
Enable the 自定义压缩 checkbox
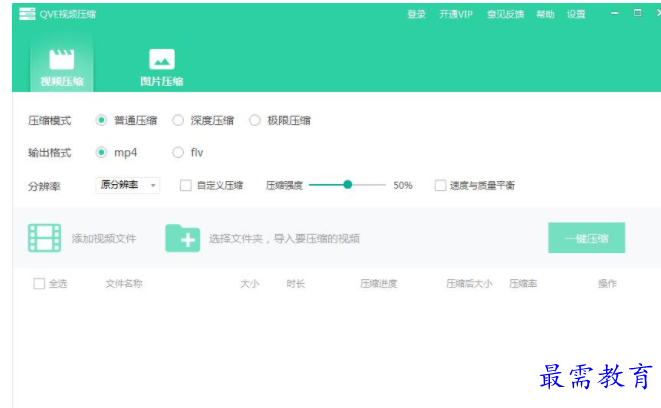185,185
